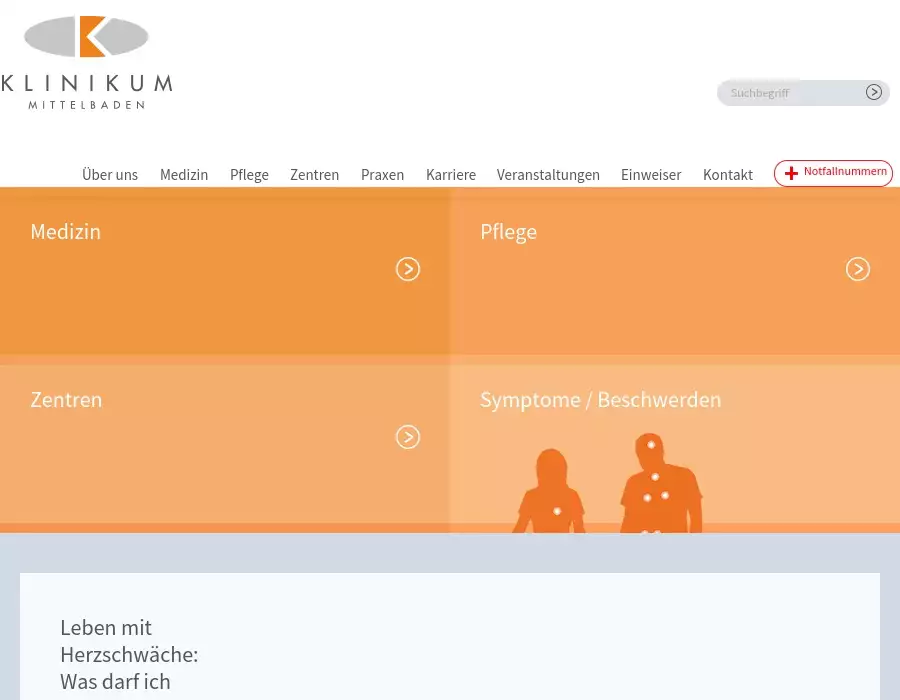Navigate to the Karriere page
The height and width of the screenshot is (700, 900).
point(451,175)
